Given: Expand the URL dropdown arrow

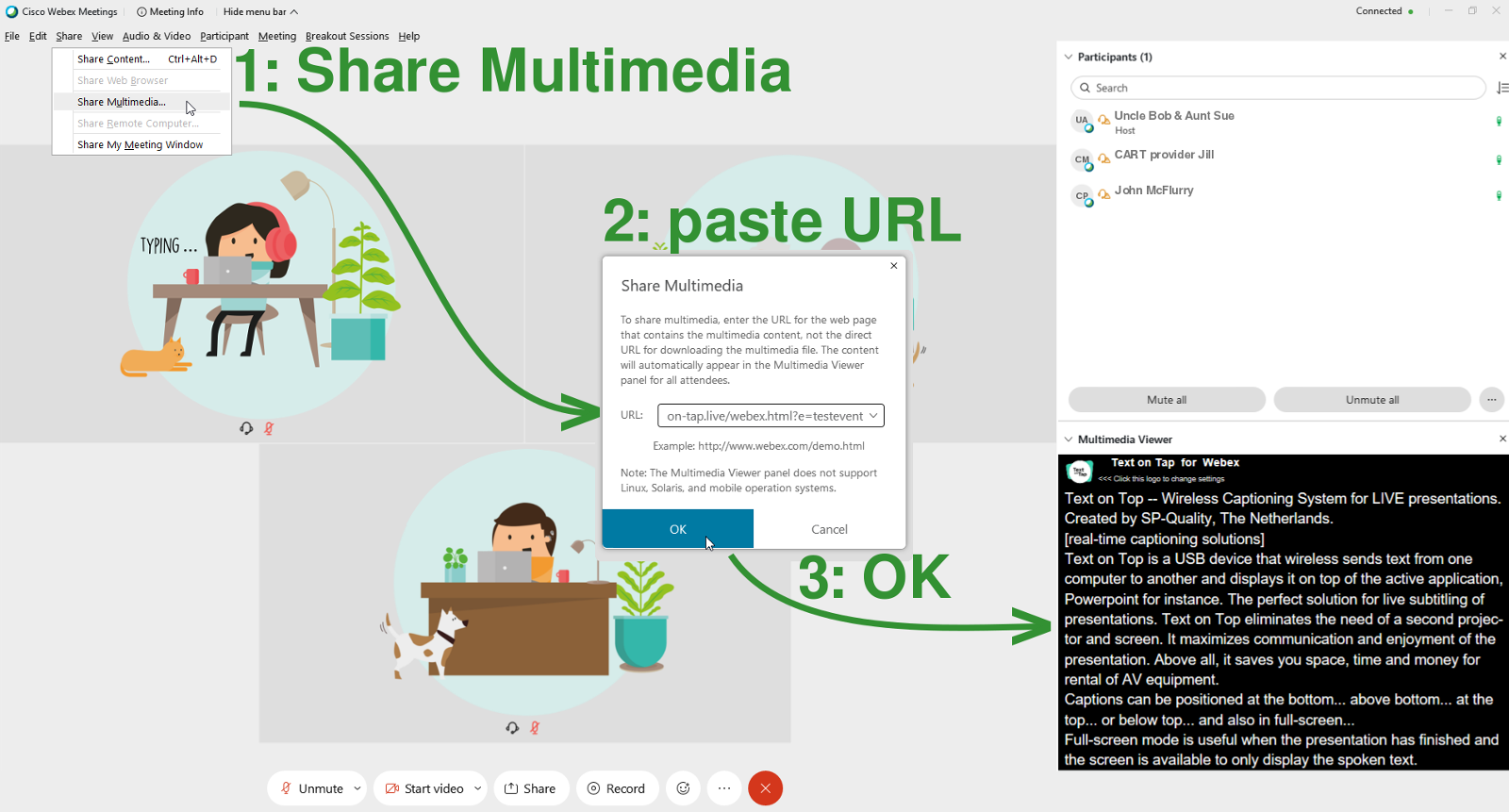Looking at the screenshot, I should [873, 416].
